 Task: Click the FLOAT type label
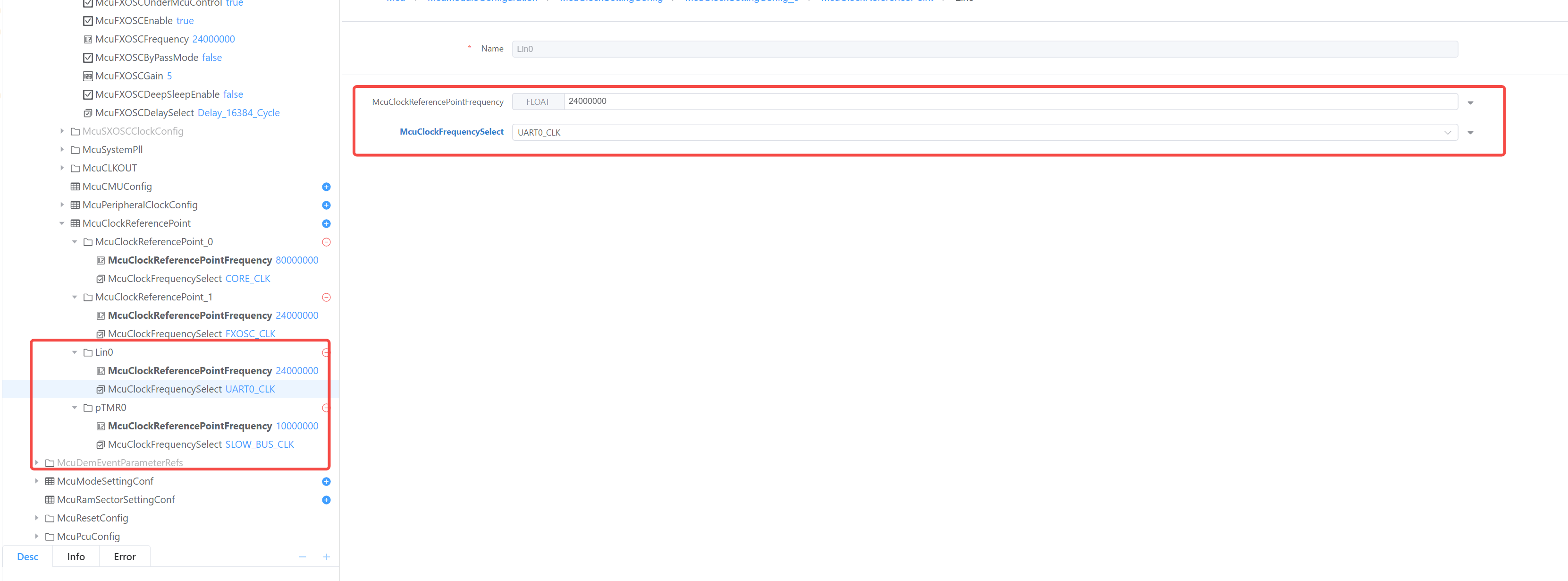tap(538, 102)
